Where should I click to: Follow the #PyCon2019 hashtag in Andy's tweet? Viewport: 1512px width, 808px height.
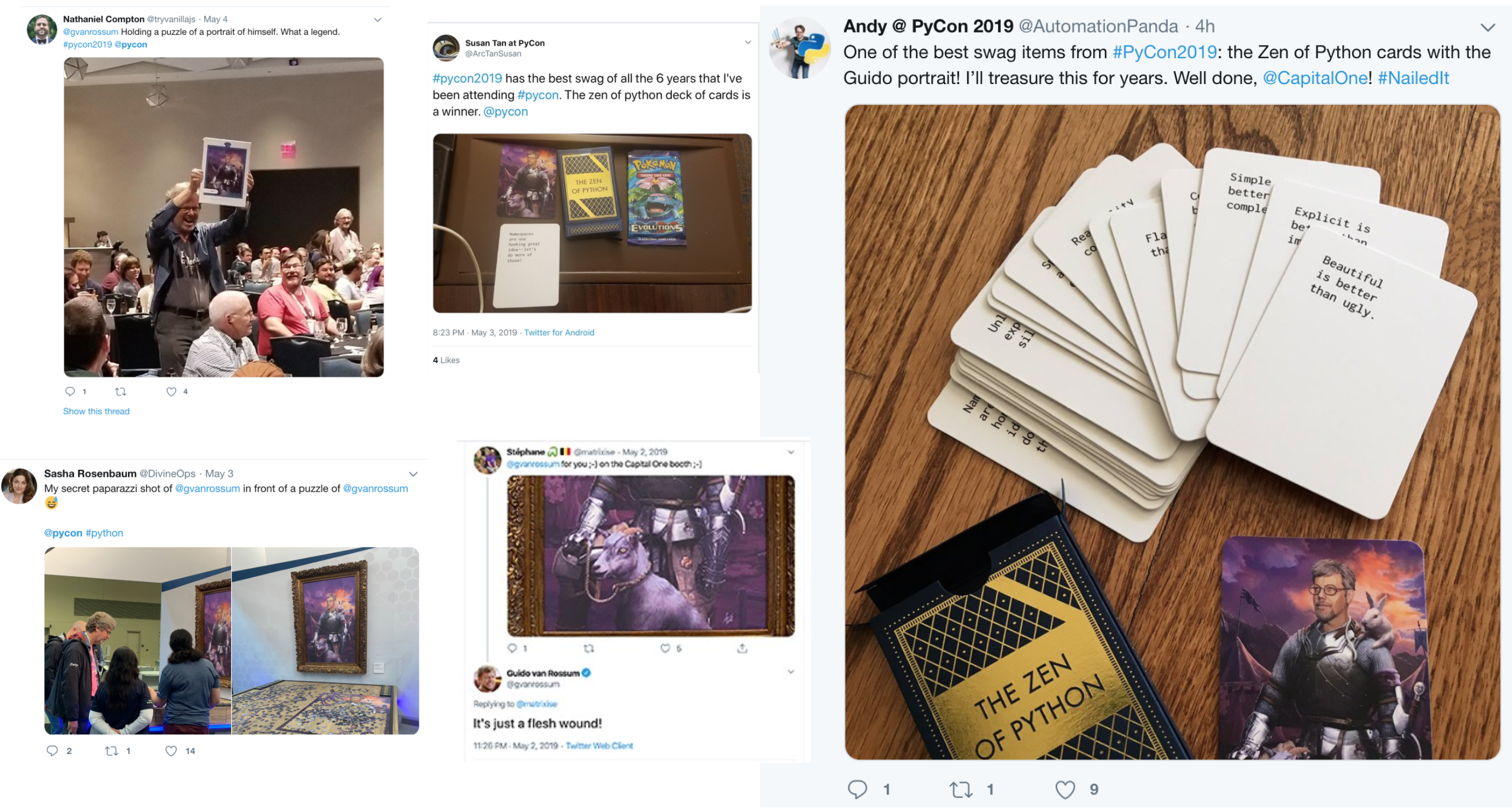1164,52
